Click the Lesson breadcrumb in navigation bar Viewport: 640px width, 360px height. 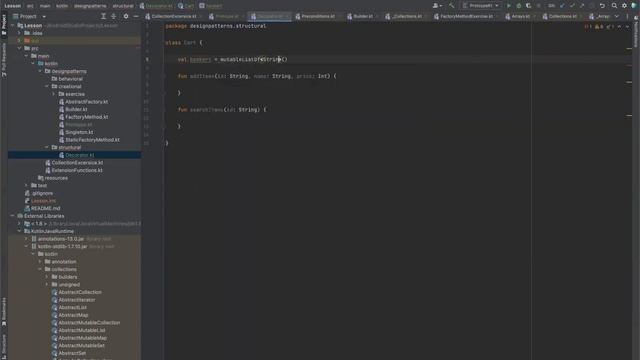[13, 6]
